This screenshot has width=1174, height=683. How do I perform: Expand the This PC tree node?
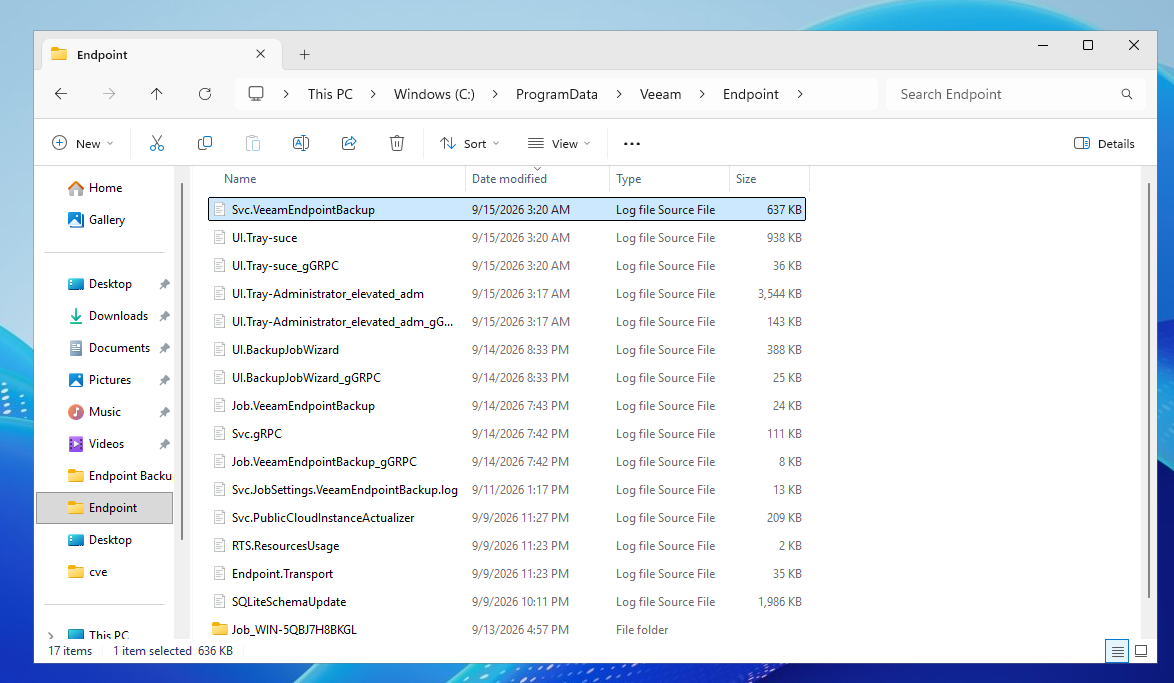coord(51,636)
